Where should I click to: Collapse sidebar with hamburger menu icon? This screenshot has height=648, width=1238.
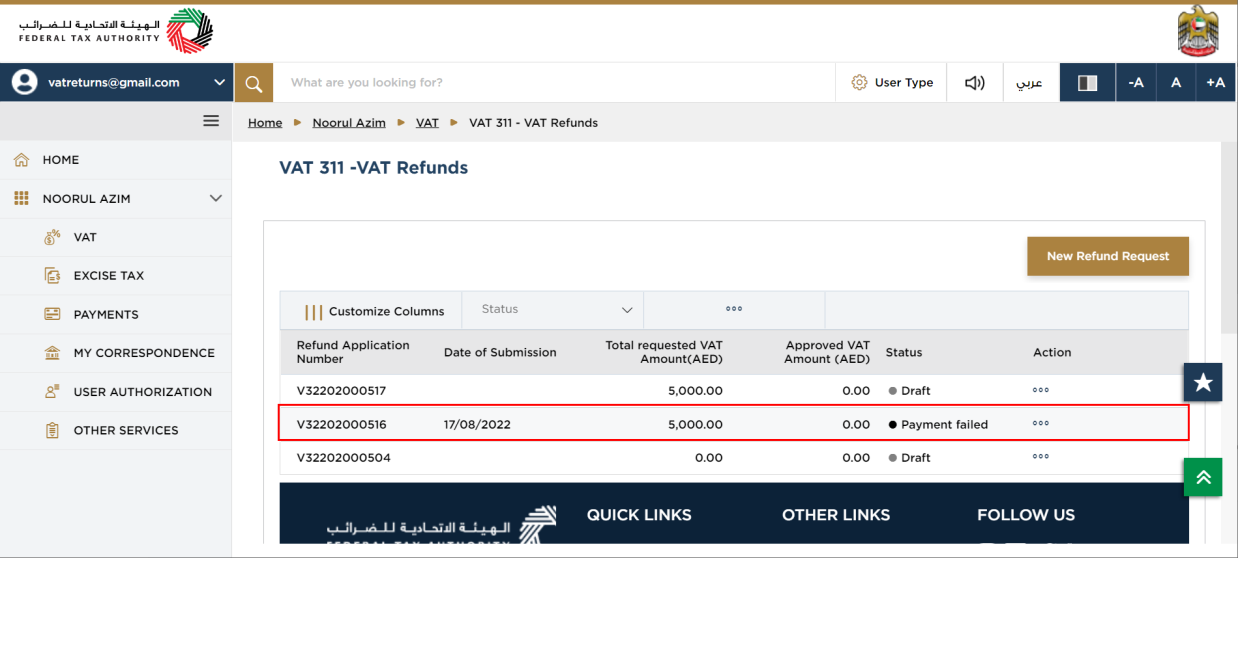tap(211, 121)
